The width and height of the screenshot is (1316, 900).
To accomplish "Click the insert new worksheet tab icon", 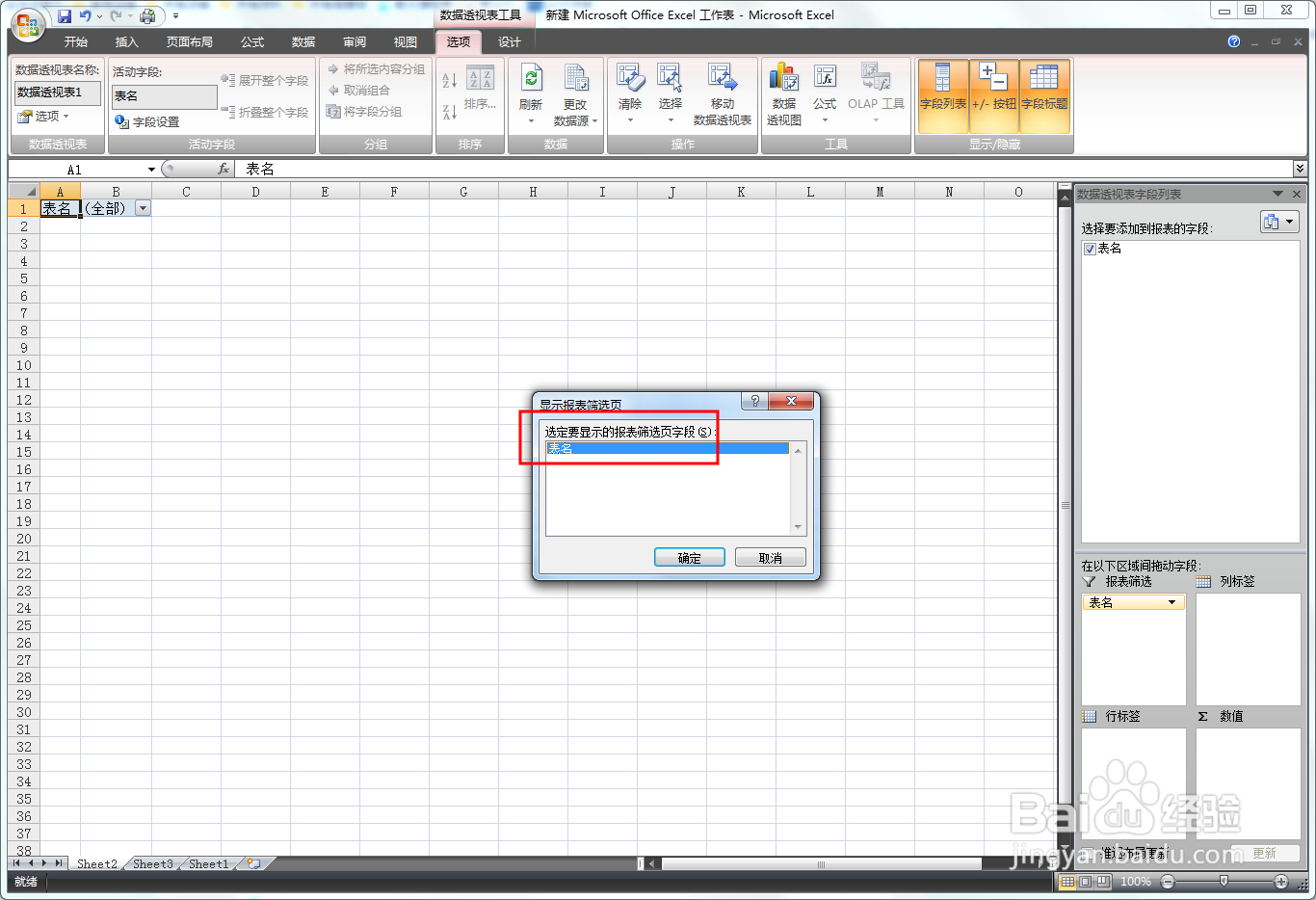I will click(253, 863).
